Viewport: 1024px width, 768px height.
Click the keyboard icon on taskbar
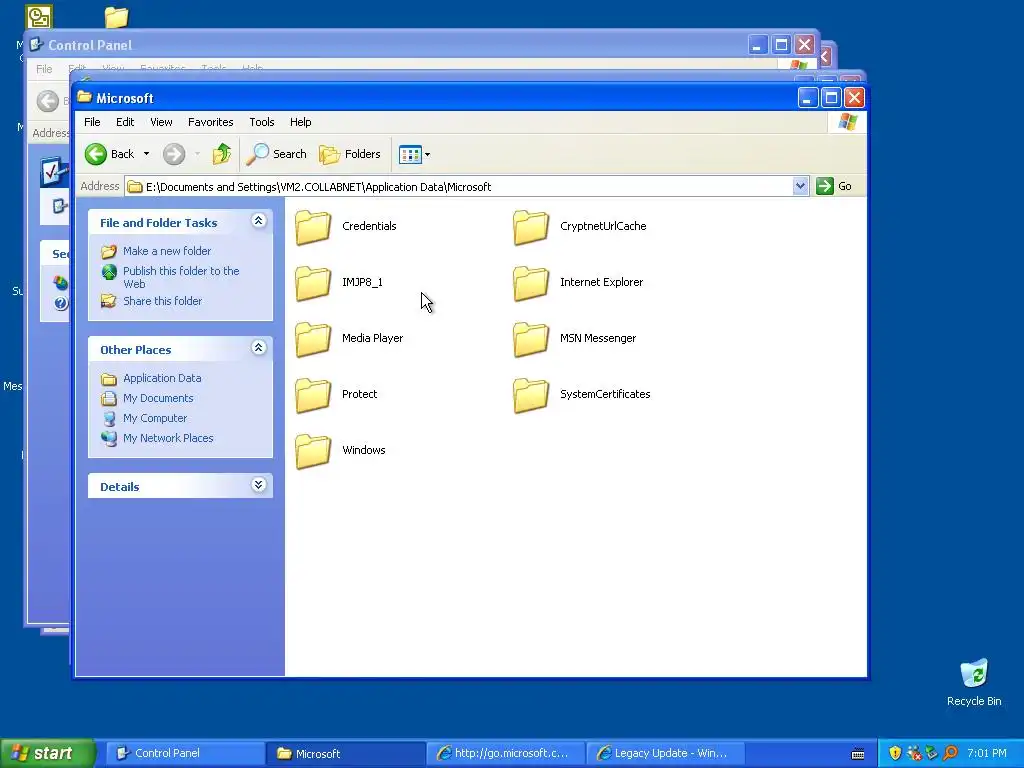click(858, 754)
